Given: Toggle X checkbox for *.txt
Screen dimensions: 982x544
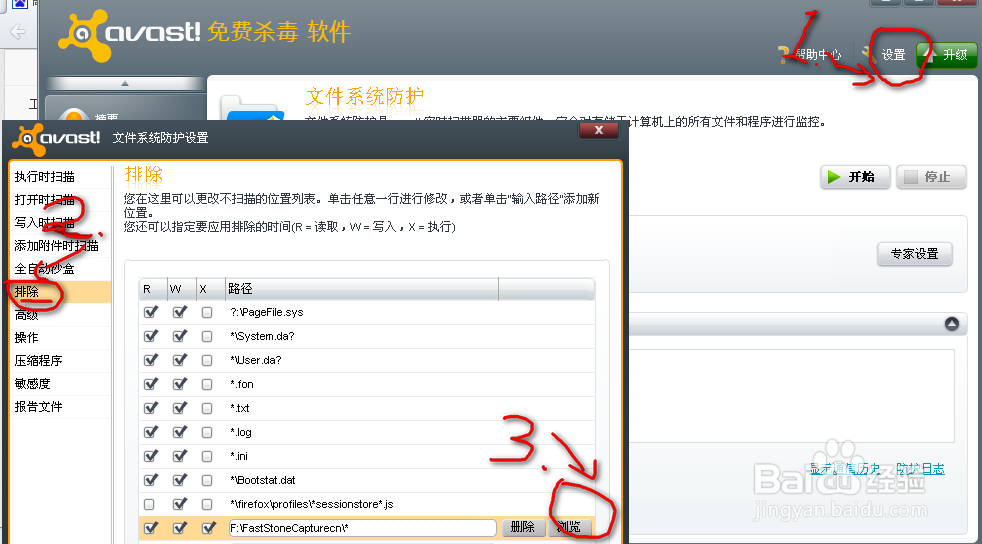Looking at the screenshot, I should coord(207,408).
